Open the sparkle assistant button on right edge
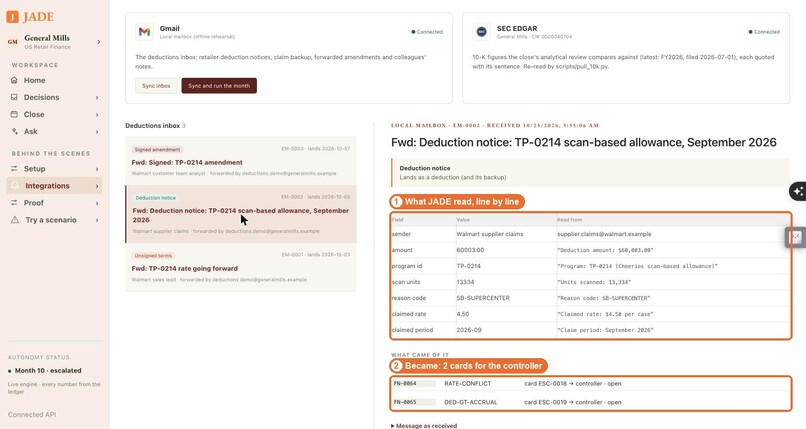806x429 pixels. click(x=798, y=191)
